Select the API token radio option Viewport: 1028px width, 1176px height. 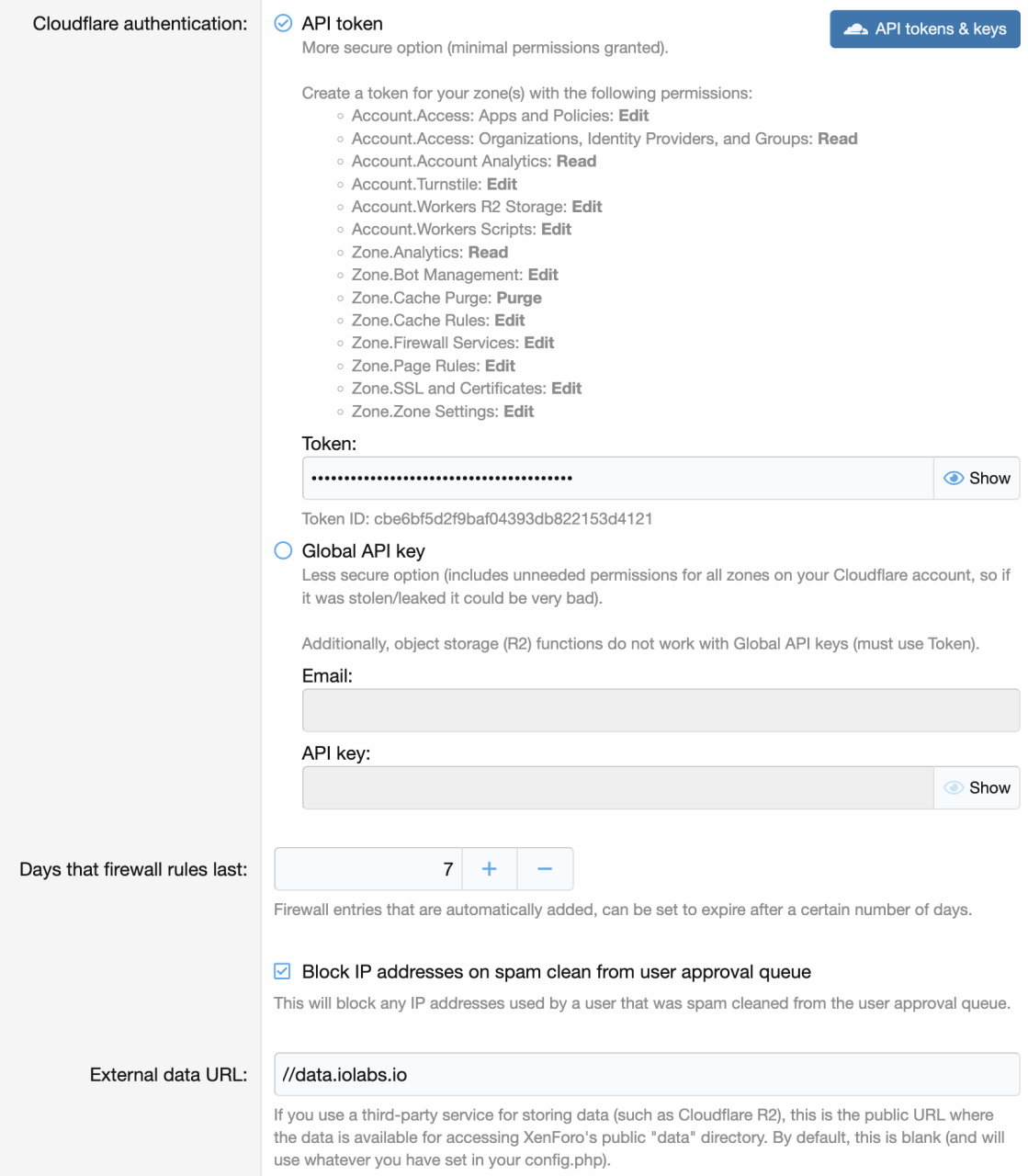coord(284,24)
